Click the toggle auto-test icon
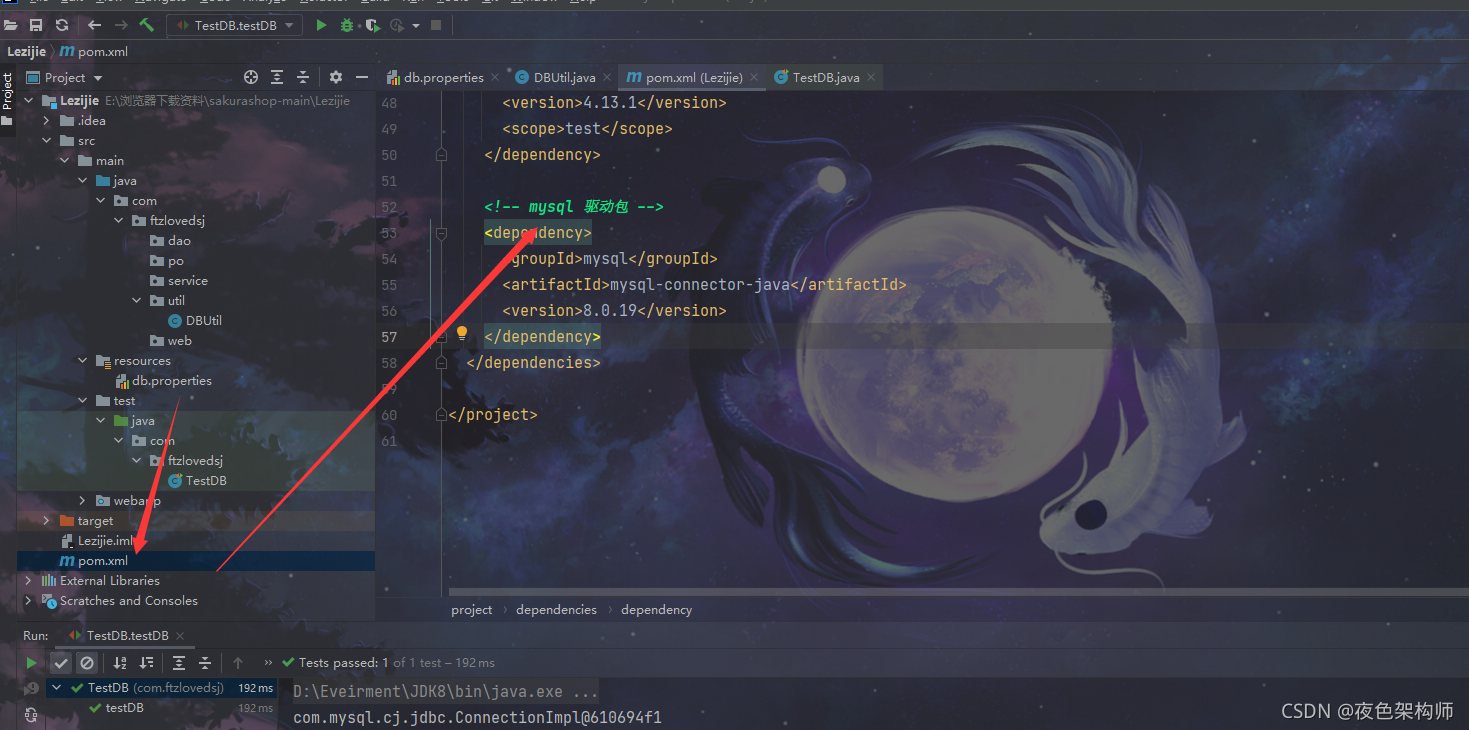 coord(31,714)
